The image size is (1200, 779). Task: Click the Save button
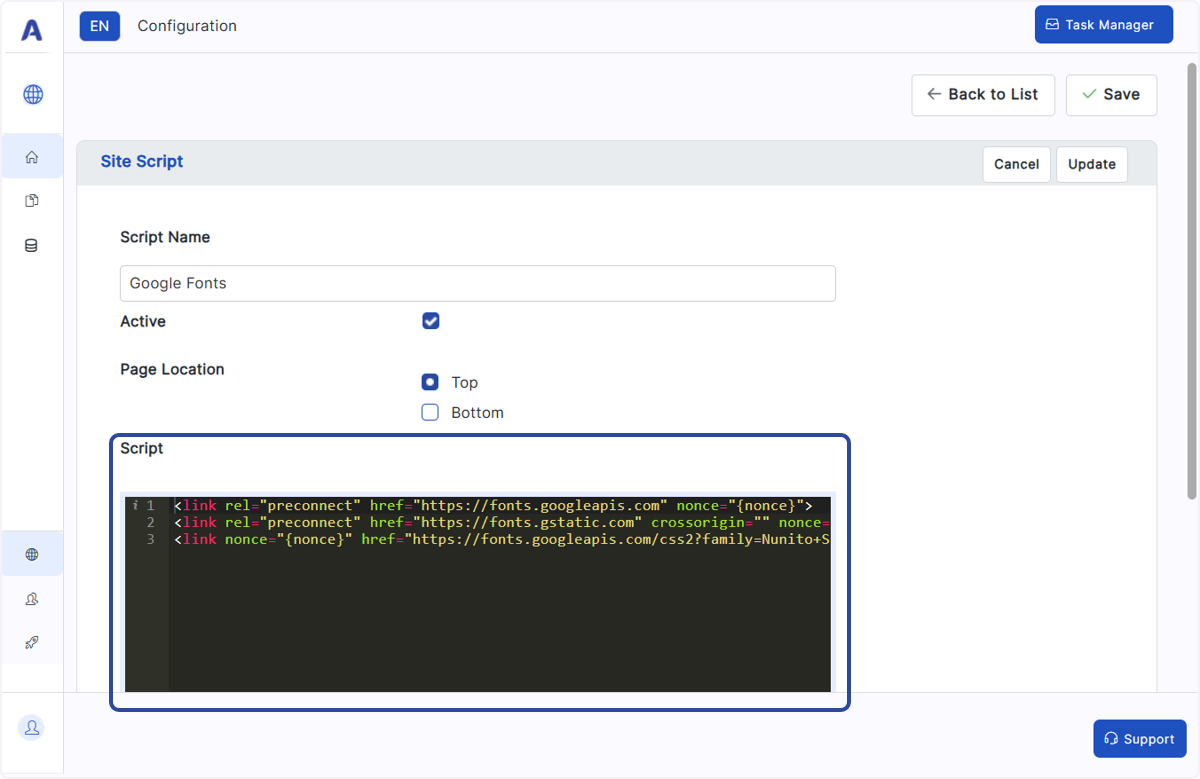click(x=1111, y=95)
